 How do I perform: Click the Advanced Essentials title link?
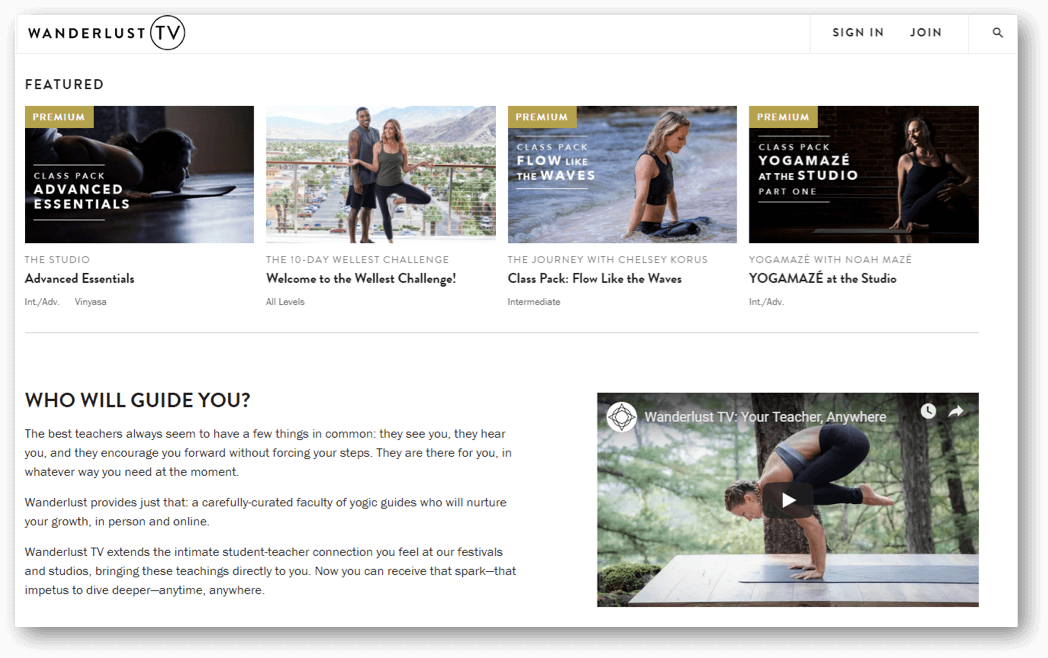click(x=80, y=279)
